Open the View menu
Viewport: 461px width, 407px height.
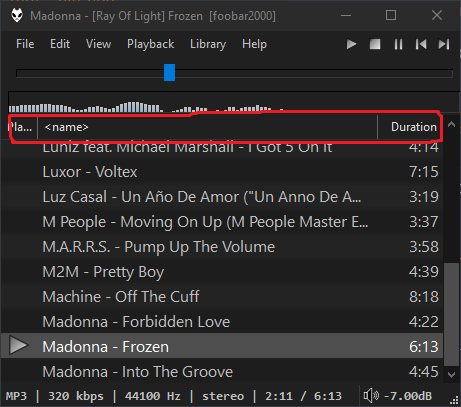(x=98, y=44)
